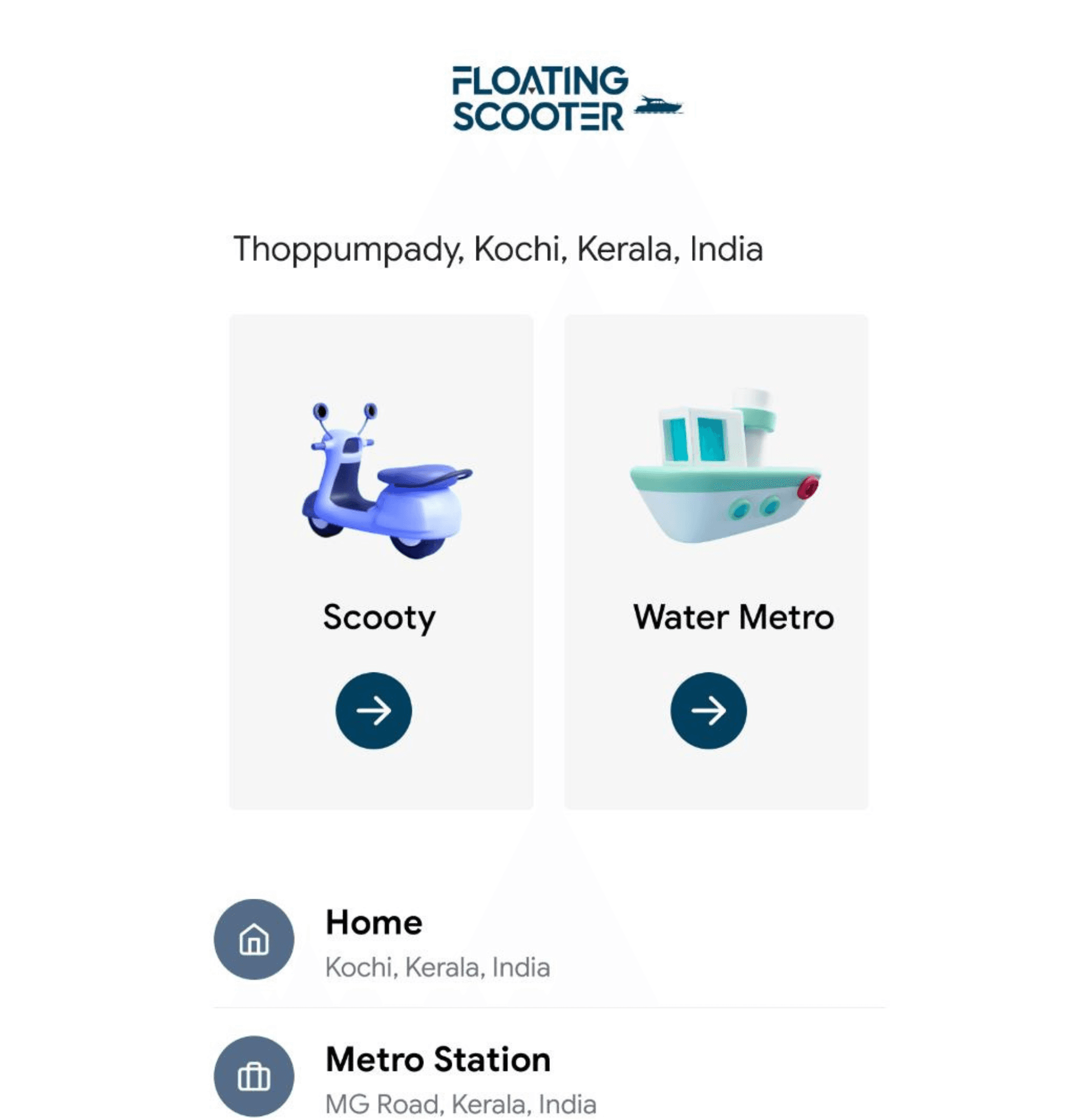This screenshot has height=1120, width=1075.
Task: Click the MG Road, Kerala, India address
Action: [x=461, y=1104]
